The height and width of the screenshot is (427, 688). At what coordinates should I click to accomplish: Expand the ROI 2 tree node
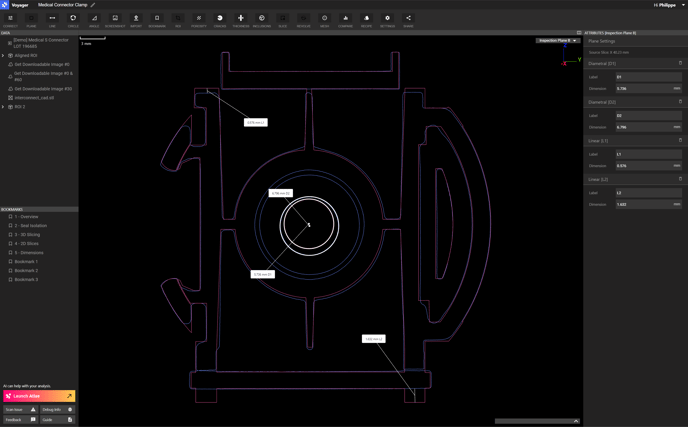click(x=3, y=107)
